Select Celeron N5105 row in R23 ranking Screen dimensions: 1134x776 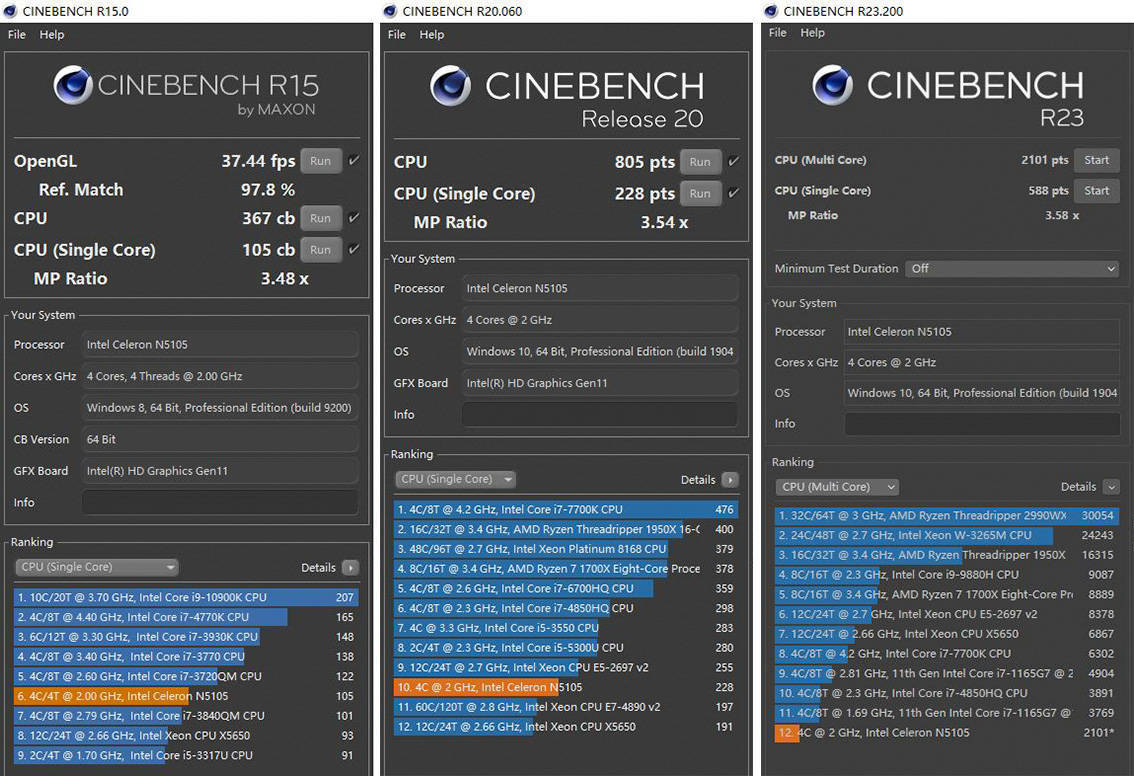(x=947, y=733)
